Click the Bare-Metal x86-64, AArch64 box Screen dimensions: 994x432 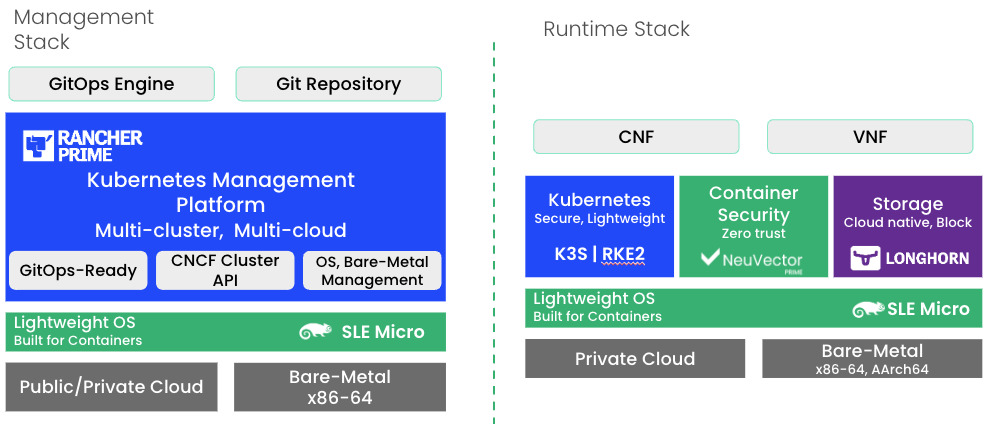pyautogui.click(x=871, y=359)
